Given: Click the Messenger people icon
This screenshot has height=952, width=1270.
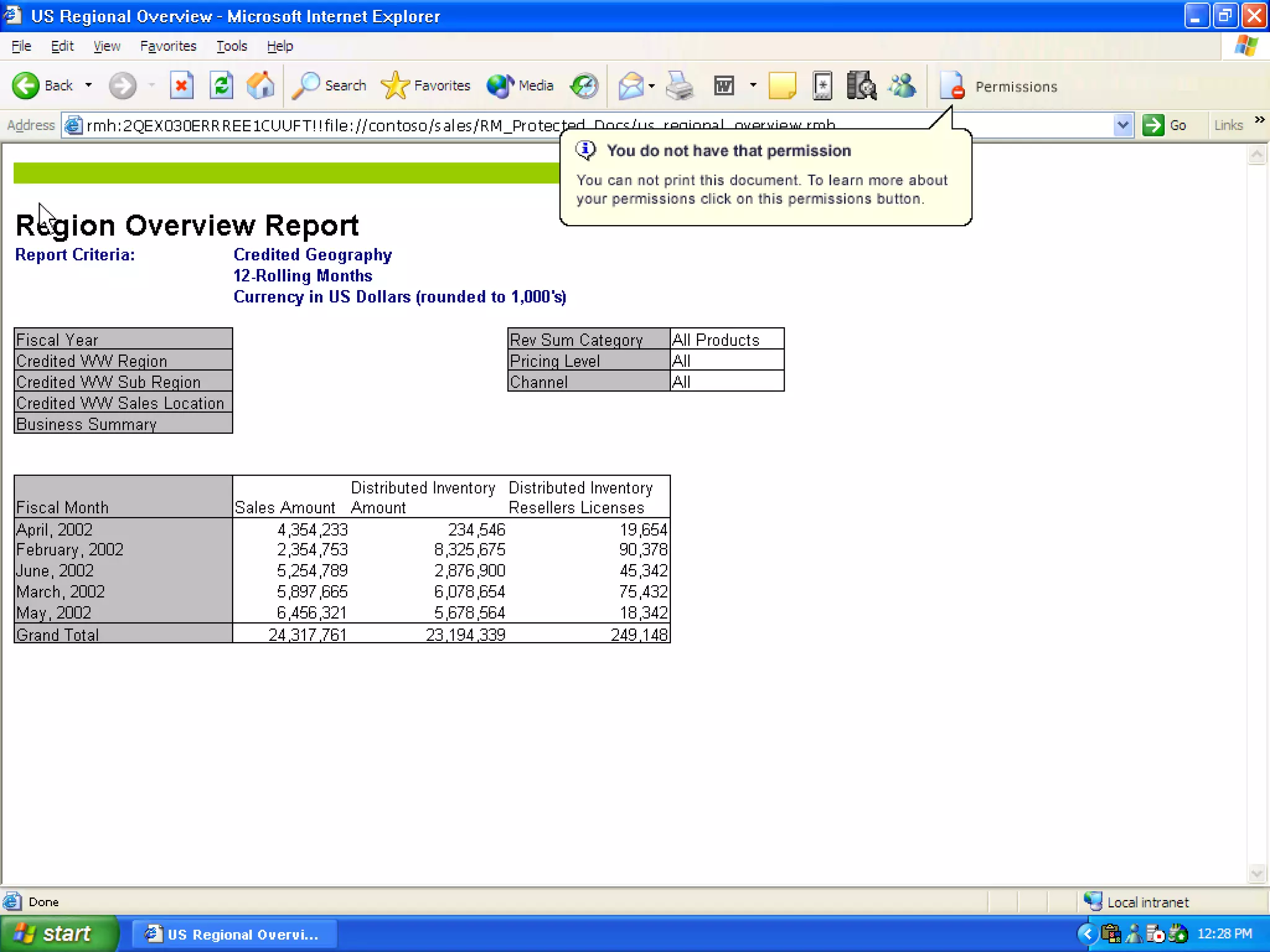Looking at the screenshot, I should point(902,86).
